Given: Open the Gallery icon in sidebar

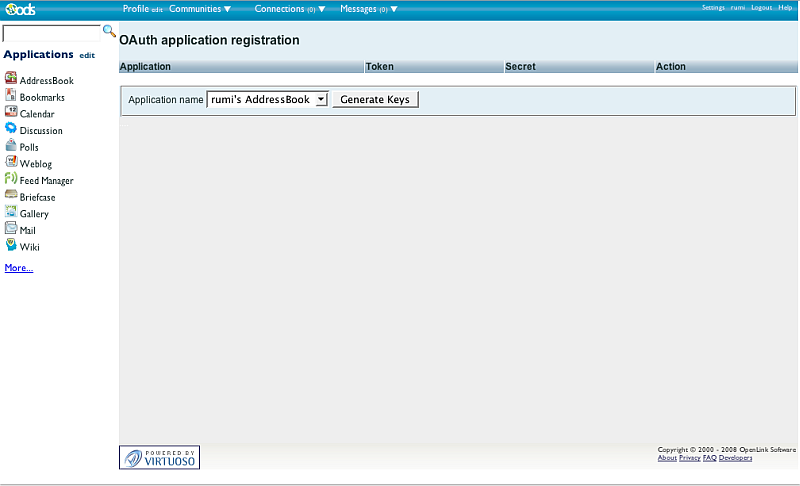Looking at the screenshot, I should tap(11, 211).
